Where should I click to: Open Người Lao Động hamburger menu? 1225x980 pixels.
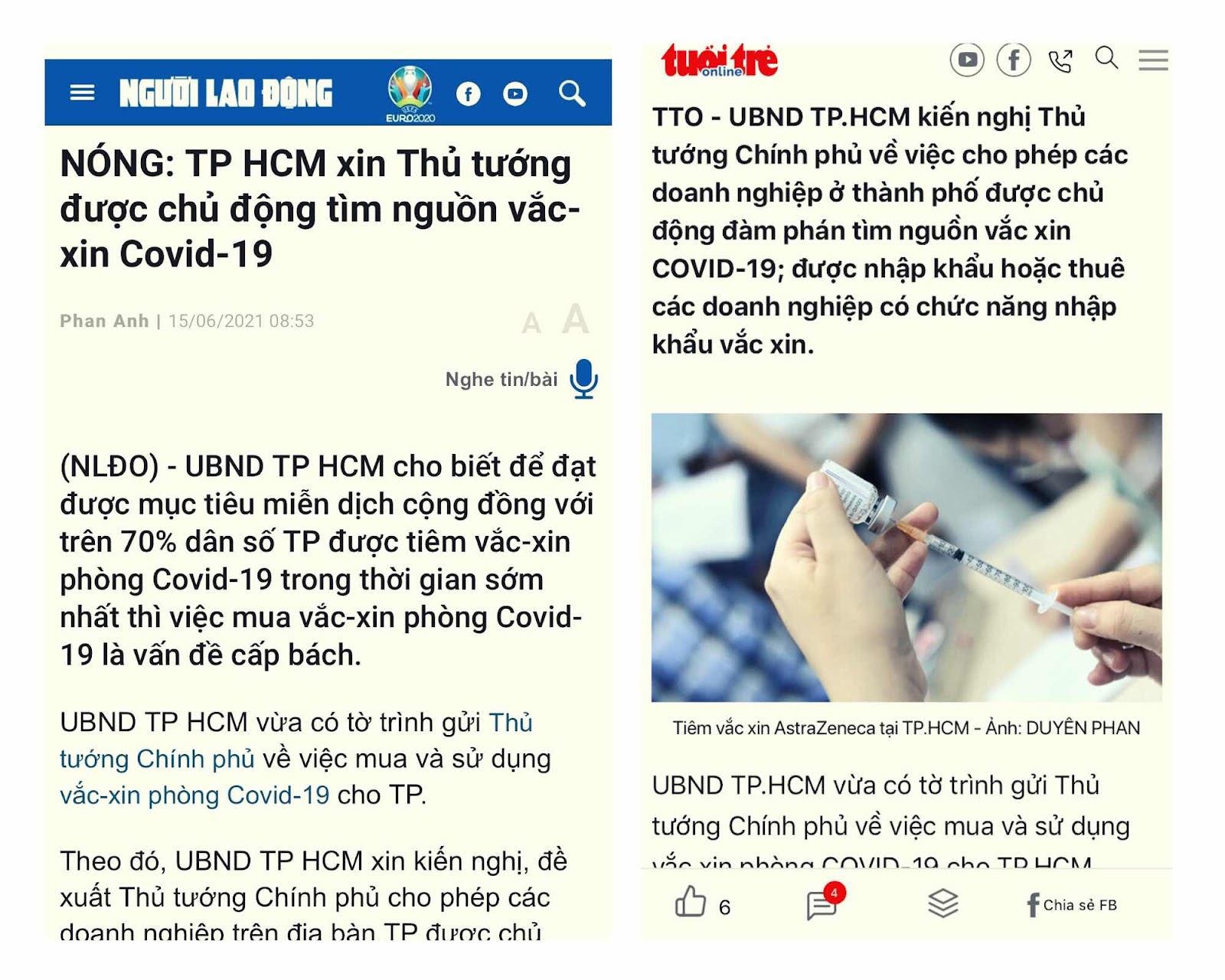click(82, 93)
